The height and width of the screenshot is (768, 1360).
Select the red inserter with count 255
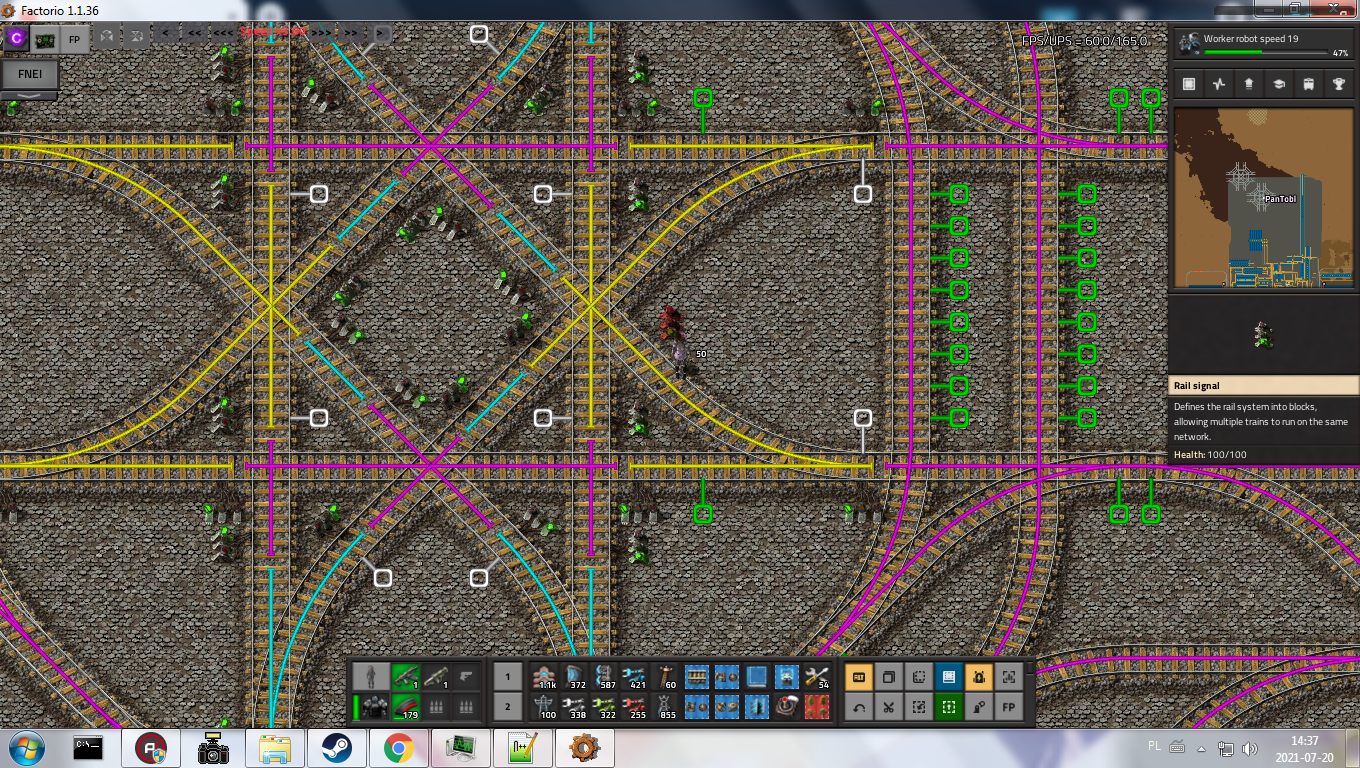(x=636, y=707)
